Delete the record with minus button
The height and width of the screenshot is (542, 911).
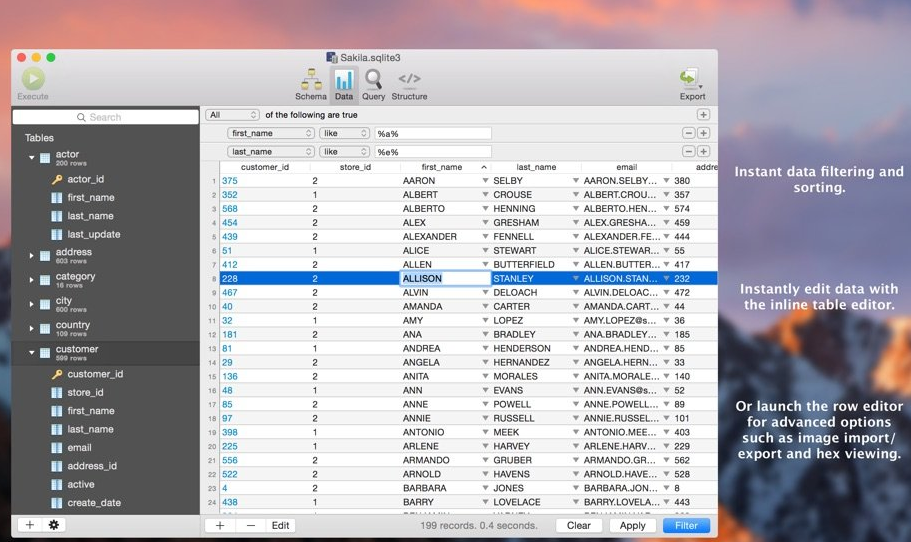pos(250,525)
